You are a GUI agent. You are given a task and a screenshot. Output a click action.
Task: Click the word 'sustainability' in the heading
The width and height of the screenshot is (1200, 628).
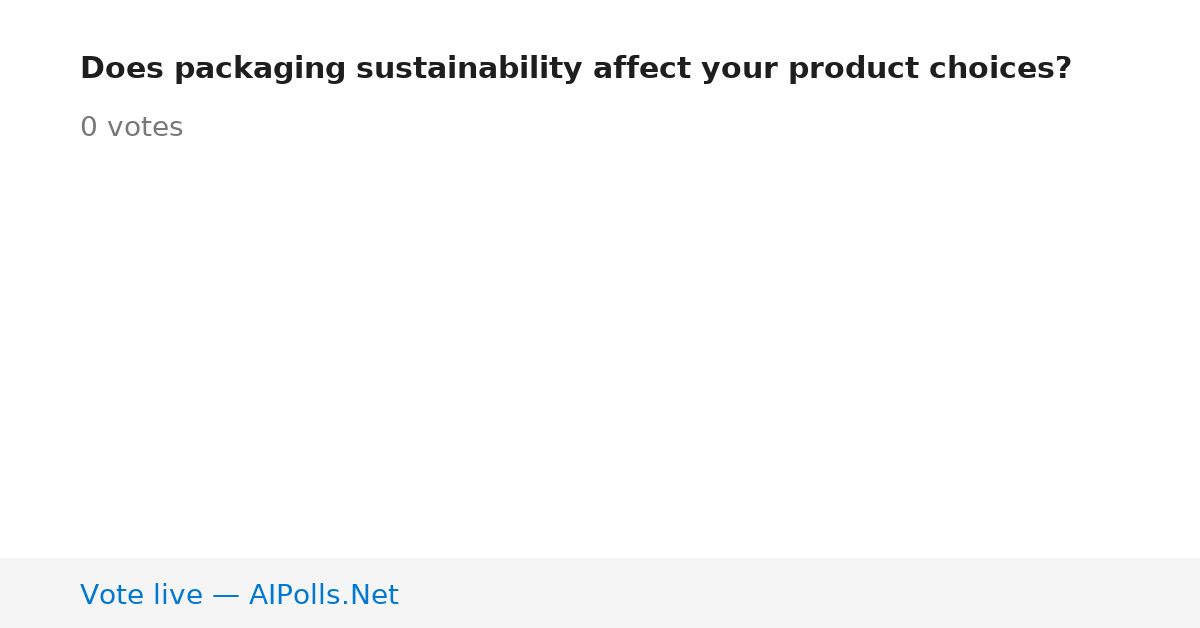[469, 69]
